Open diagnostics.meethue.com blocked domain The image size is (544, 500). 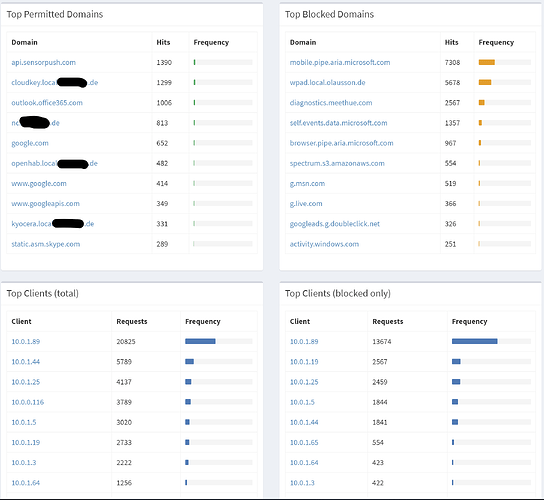pos(331,103)
